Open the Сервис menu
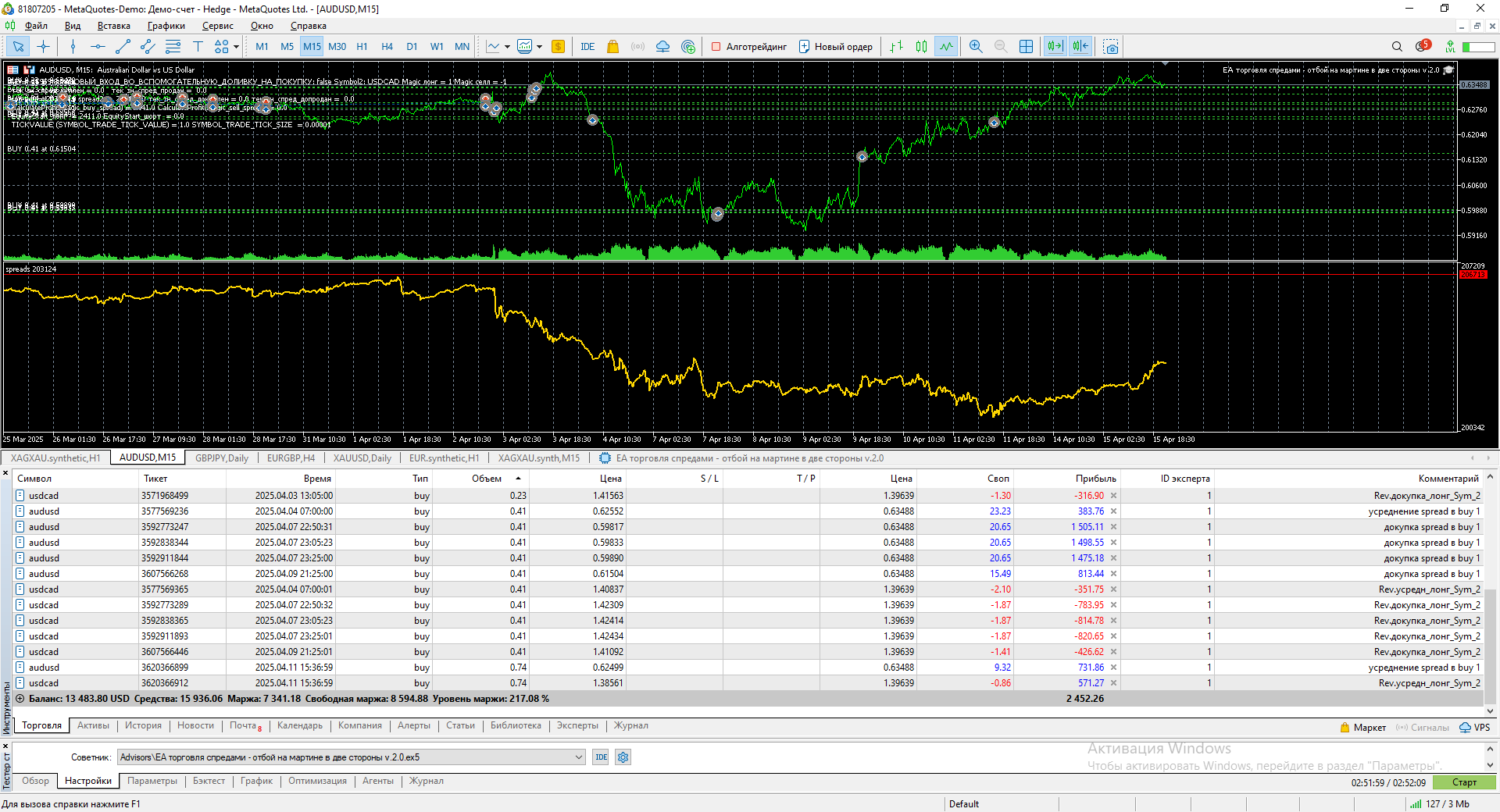 (x=217, y=26)
